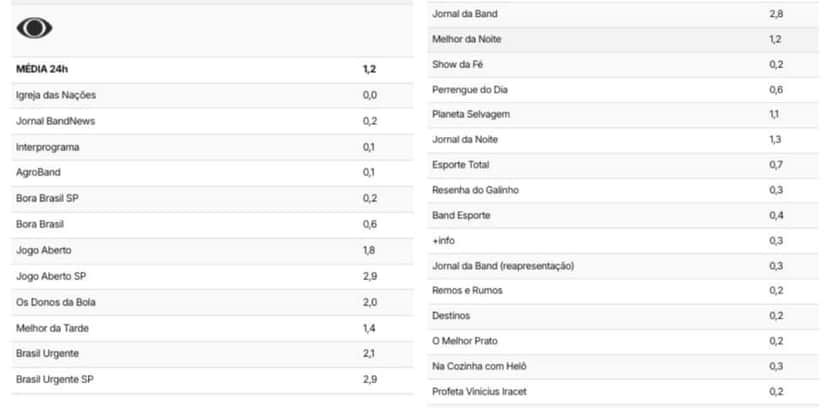This screenshot has height=414, width=828.
Task: Click the Brasil Urgente SP row
Action: click(x=212, y=380)
